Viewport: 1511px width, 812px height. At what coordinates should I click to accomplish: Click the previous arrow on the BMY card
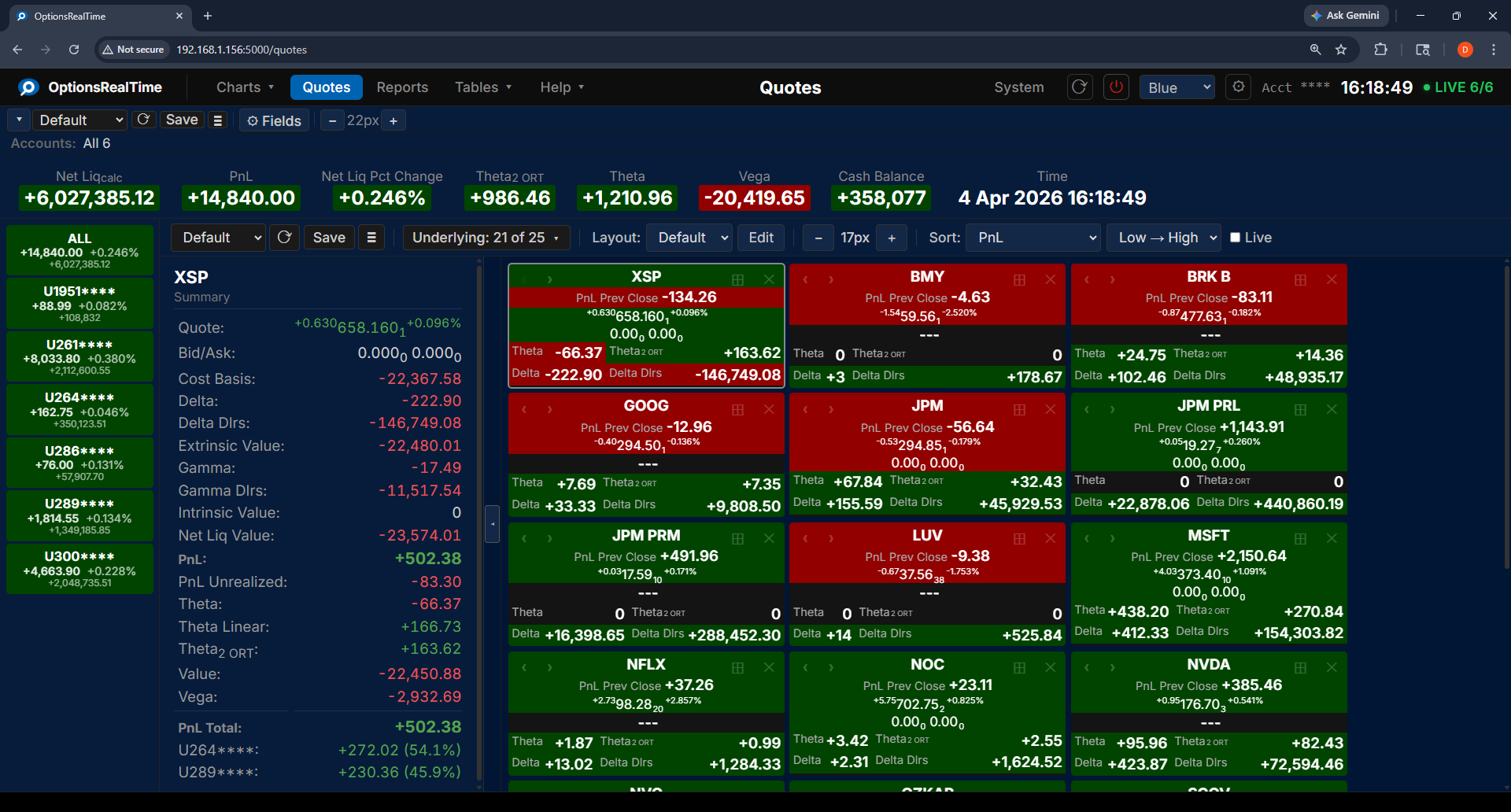[805, 279]
